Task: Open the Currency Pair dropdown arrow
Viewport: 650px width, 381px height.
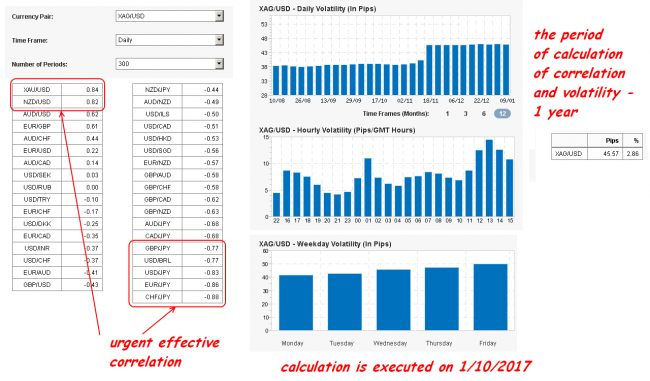Action: click(x=219, y=16)
